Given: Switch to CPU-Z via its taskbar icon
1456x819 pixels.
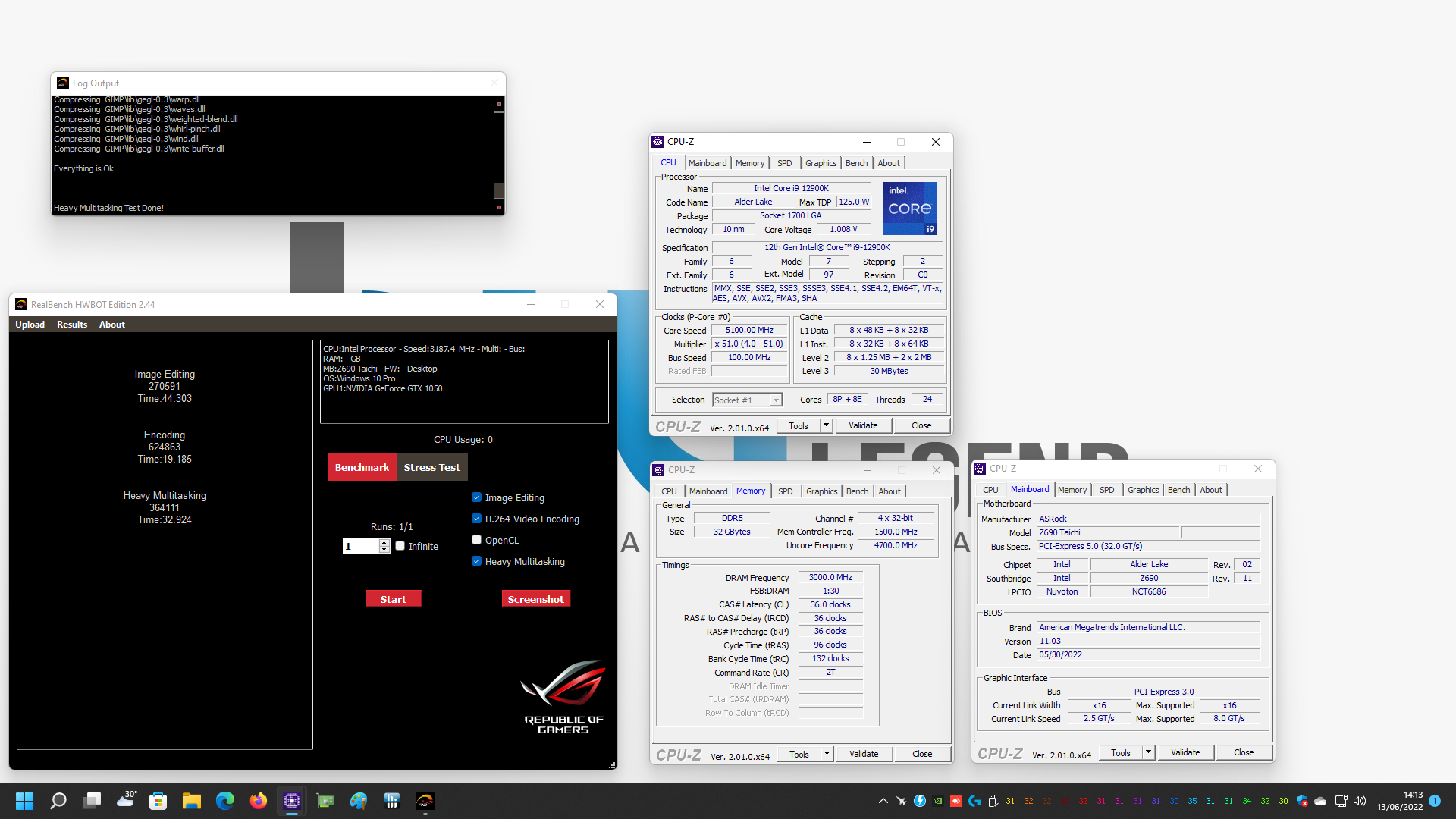Looking at the screenshot, I should 292,801.
